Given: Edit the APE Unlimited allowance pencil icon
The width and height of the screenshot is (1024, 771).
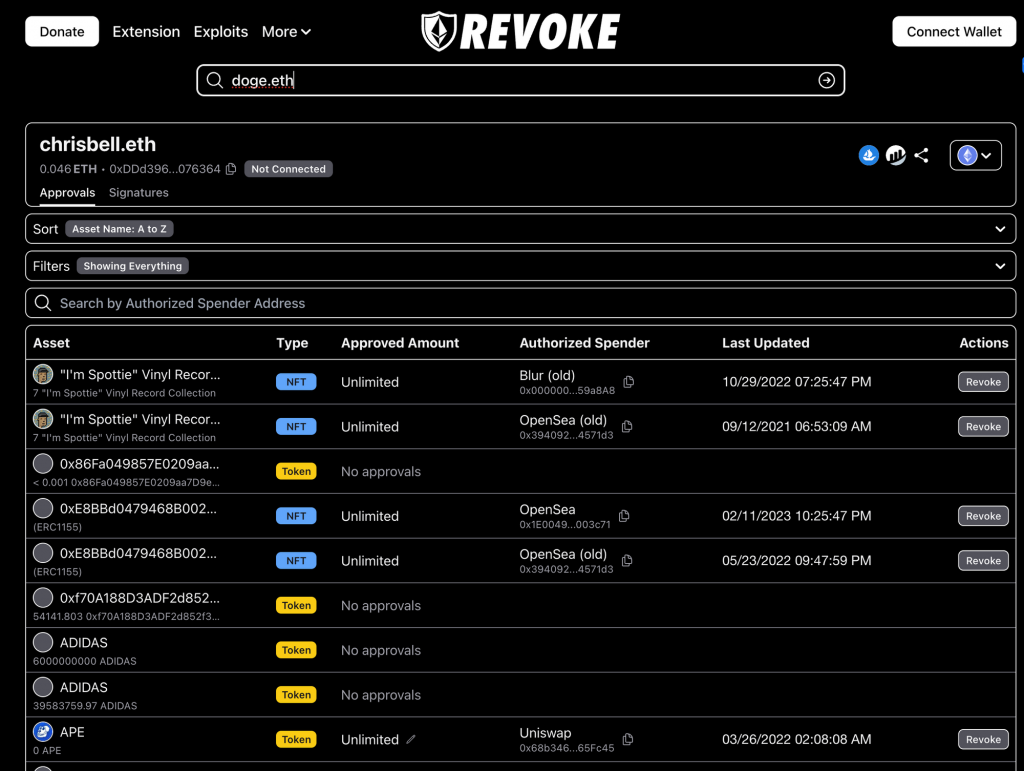Looking at the screenshot, I should pyautogui.click(x=411, y=739).
